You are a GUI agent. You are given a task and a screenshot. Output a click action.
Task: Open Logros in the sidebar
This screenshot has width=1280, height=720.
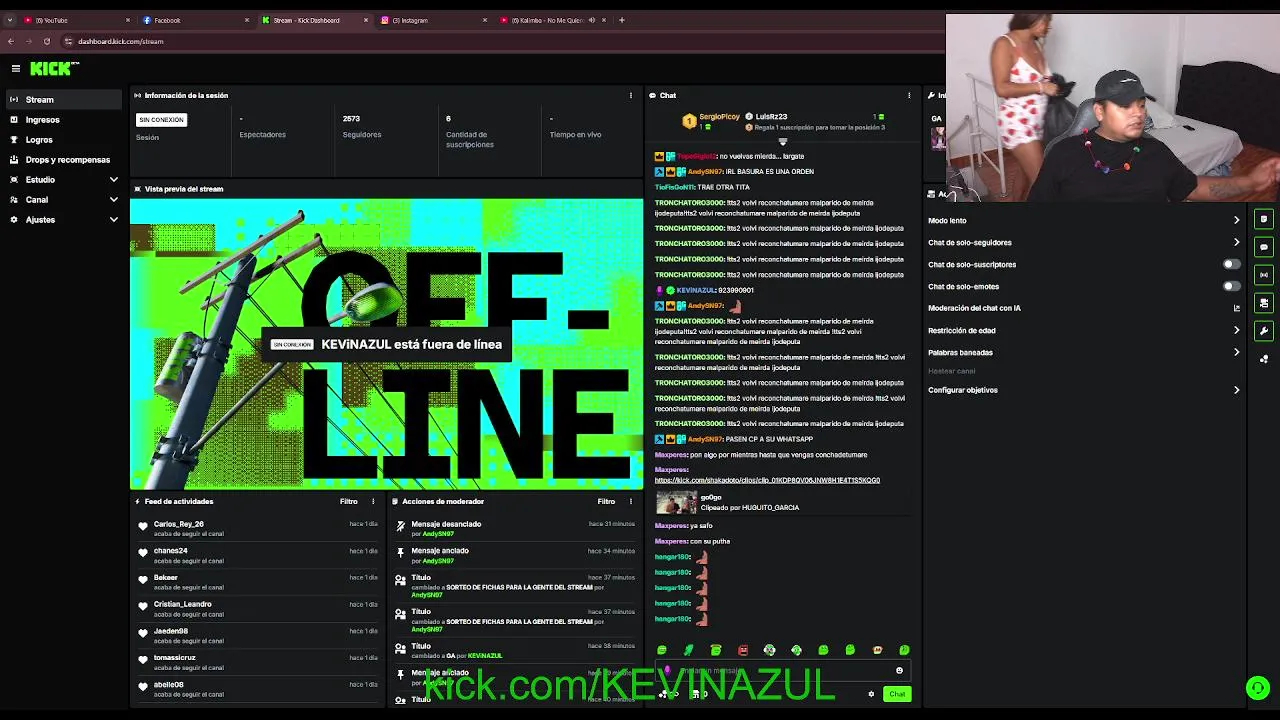[x=64, y=139]
